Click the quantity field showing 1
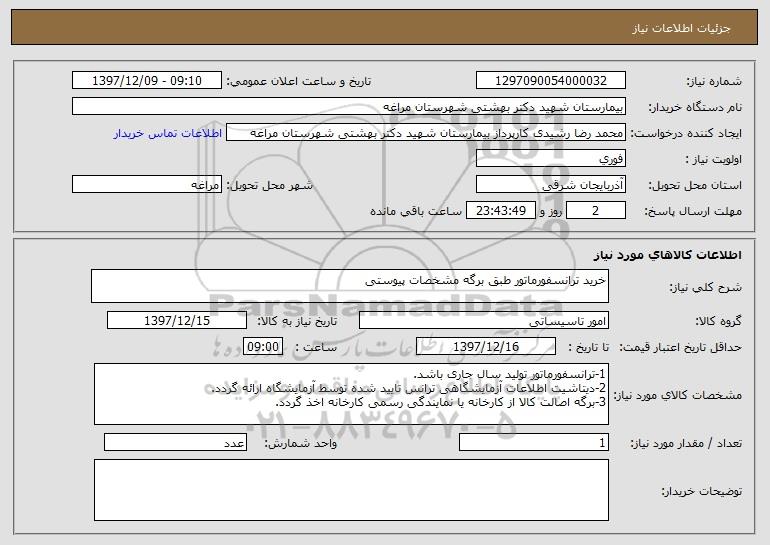The width and height of the screenshot is (770, 545). 534,442
